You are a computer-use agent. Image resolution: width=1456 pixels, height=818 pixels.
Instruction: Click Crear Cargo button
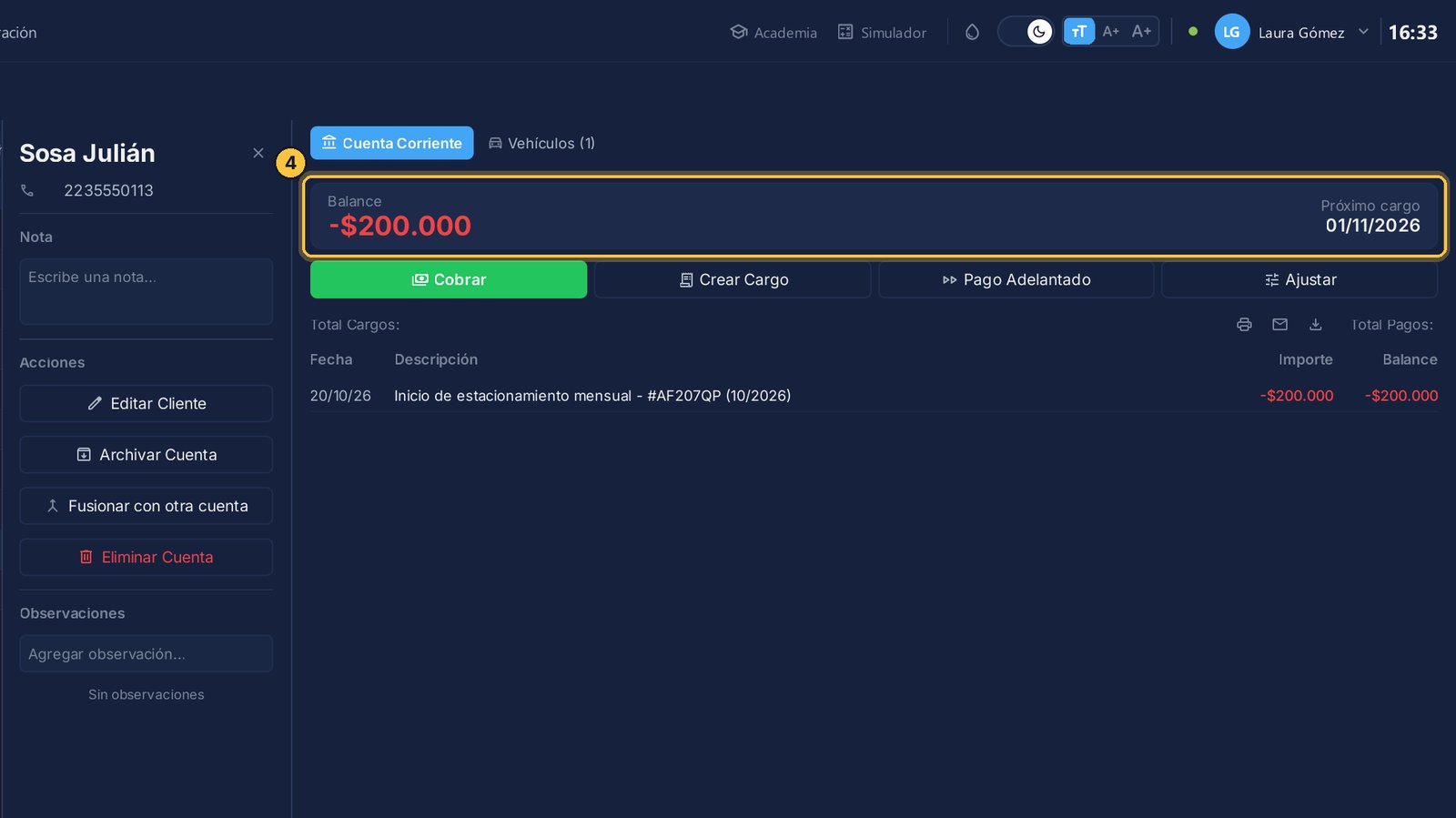coord(733,279)
